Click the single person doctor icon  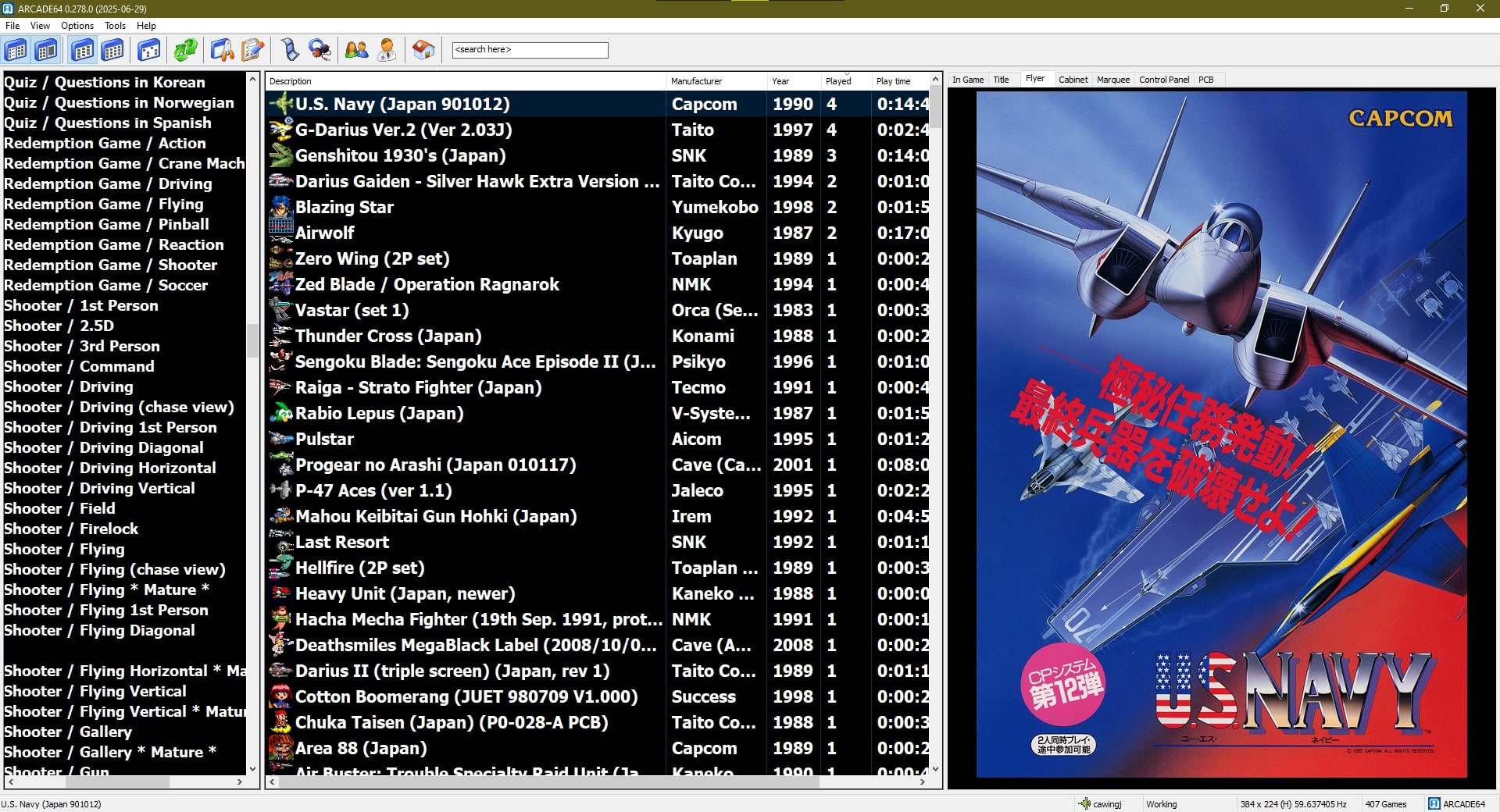[x=387, y=51]
